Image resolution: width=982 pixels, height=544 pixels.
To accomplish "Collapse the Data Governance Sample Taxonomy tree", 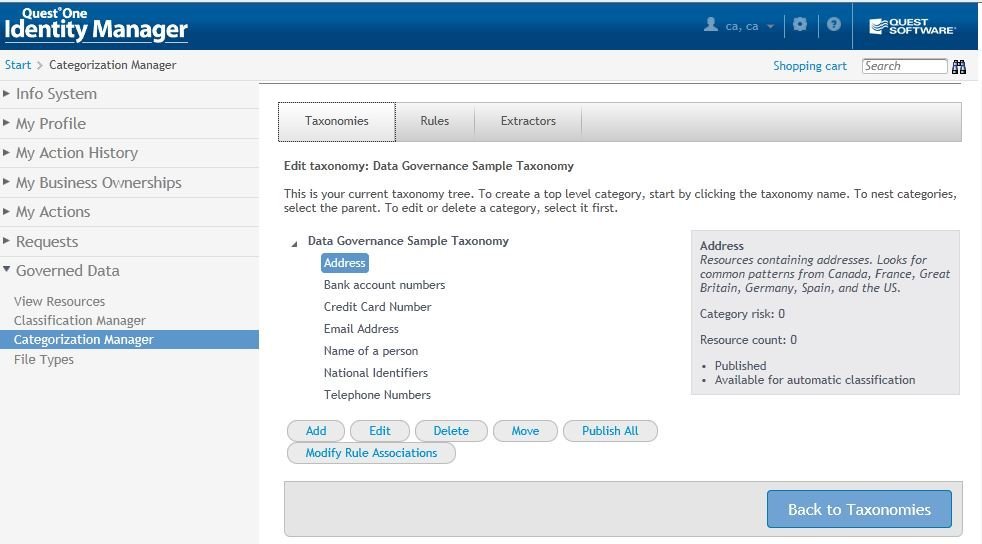I will [x=294, y=243].
